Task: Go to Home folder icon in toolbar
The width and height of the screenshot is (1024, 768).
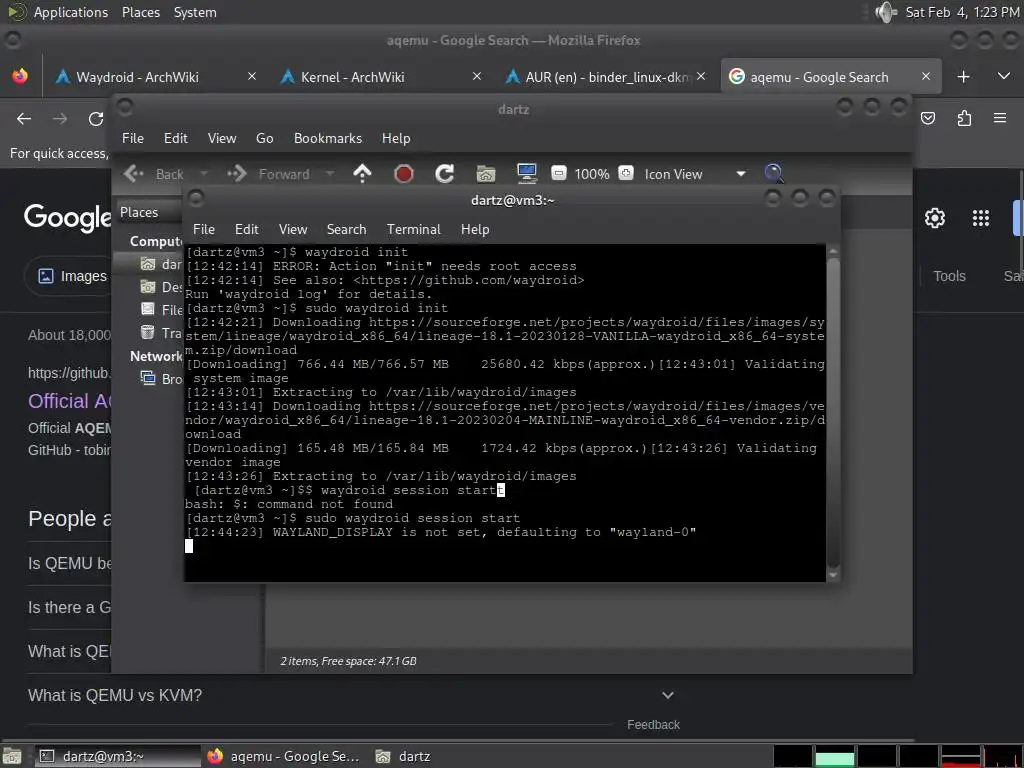Action: 486,173
